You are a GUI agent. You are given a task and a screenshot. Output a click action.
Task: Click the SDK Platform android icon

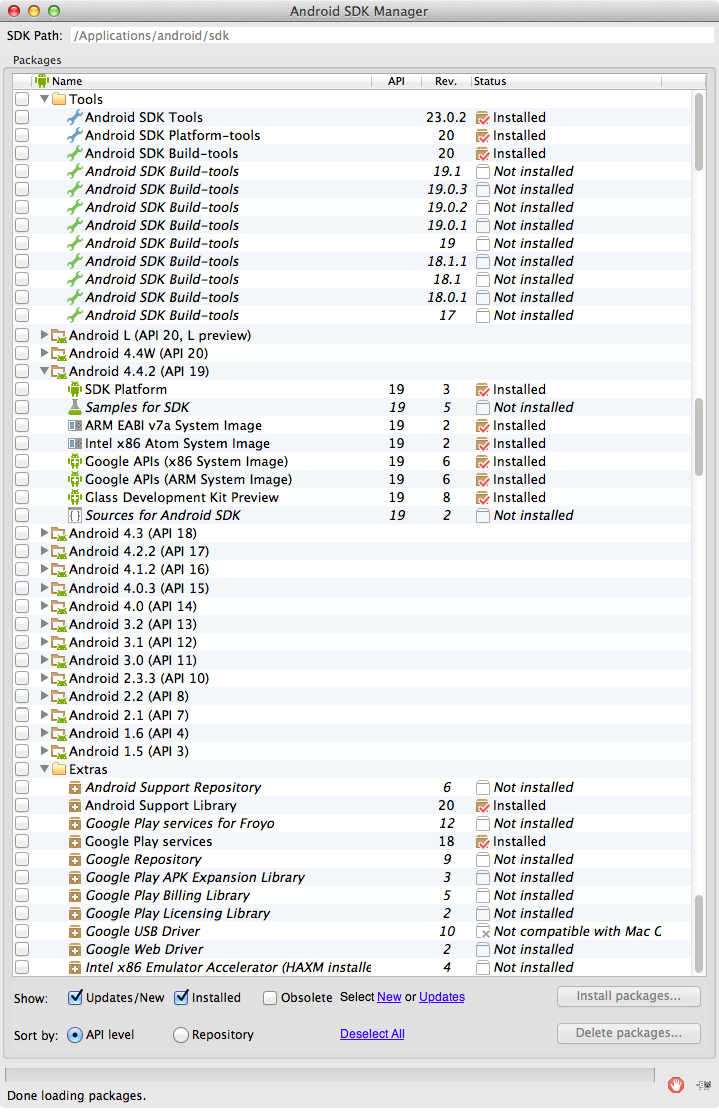point(75,389)
